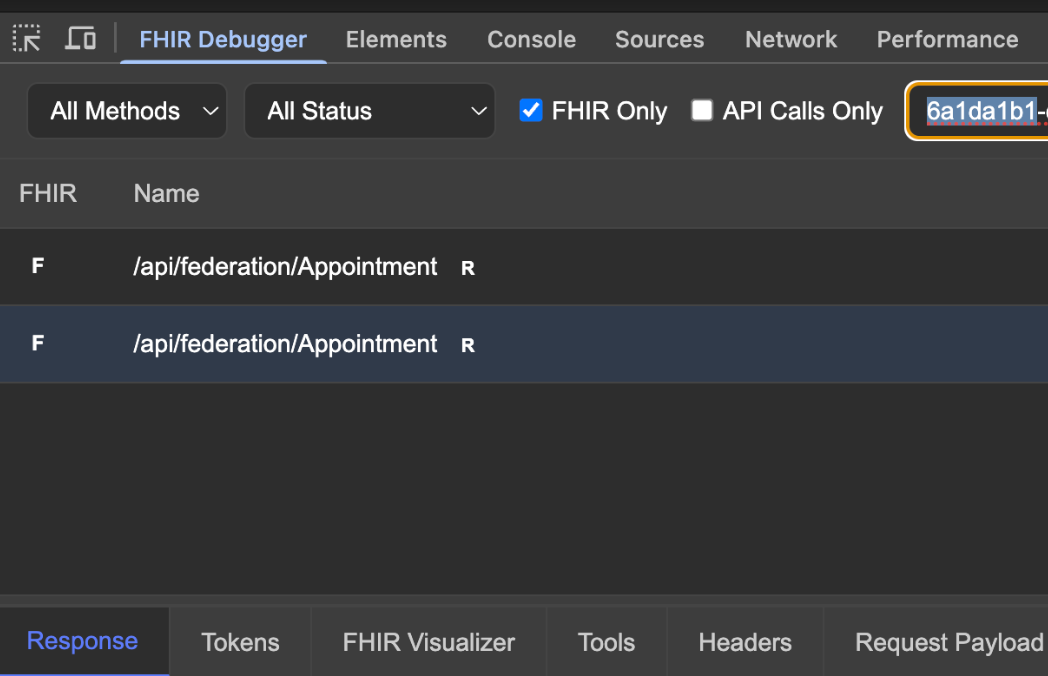Click the R badge on second Appointment request
The image size is (1048, 676).
pos(467,344)
